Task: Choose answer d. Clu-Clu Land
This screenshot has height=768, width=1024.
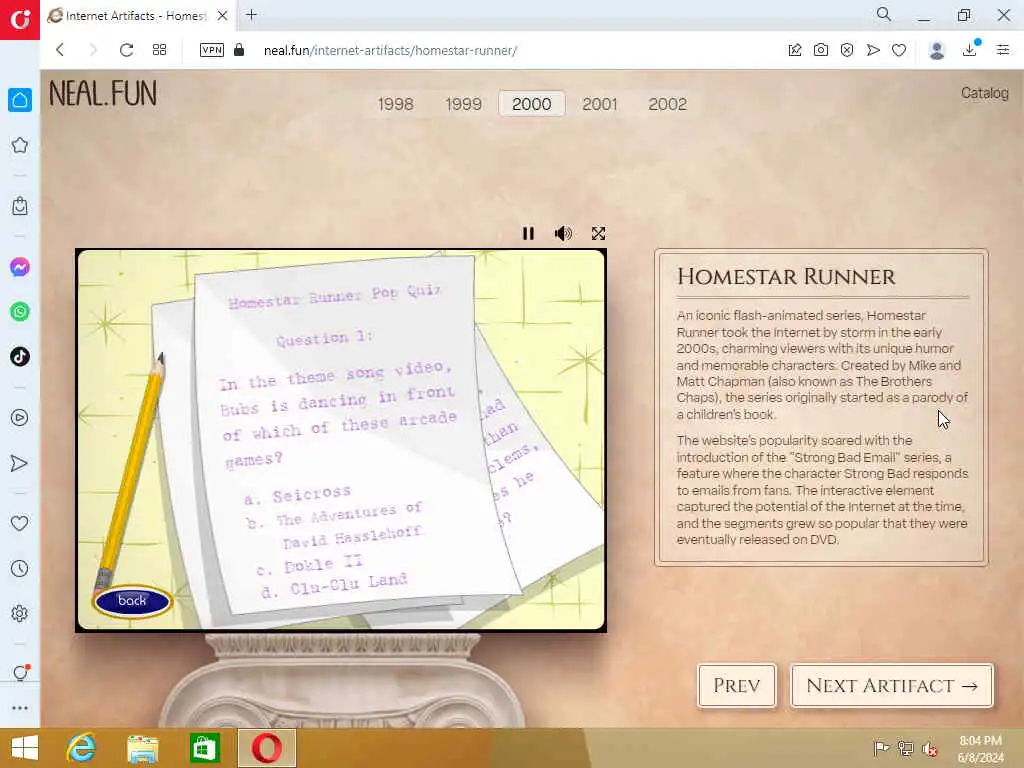Action: coord(334,586)
